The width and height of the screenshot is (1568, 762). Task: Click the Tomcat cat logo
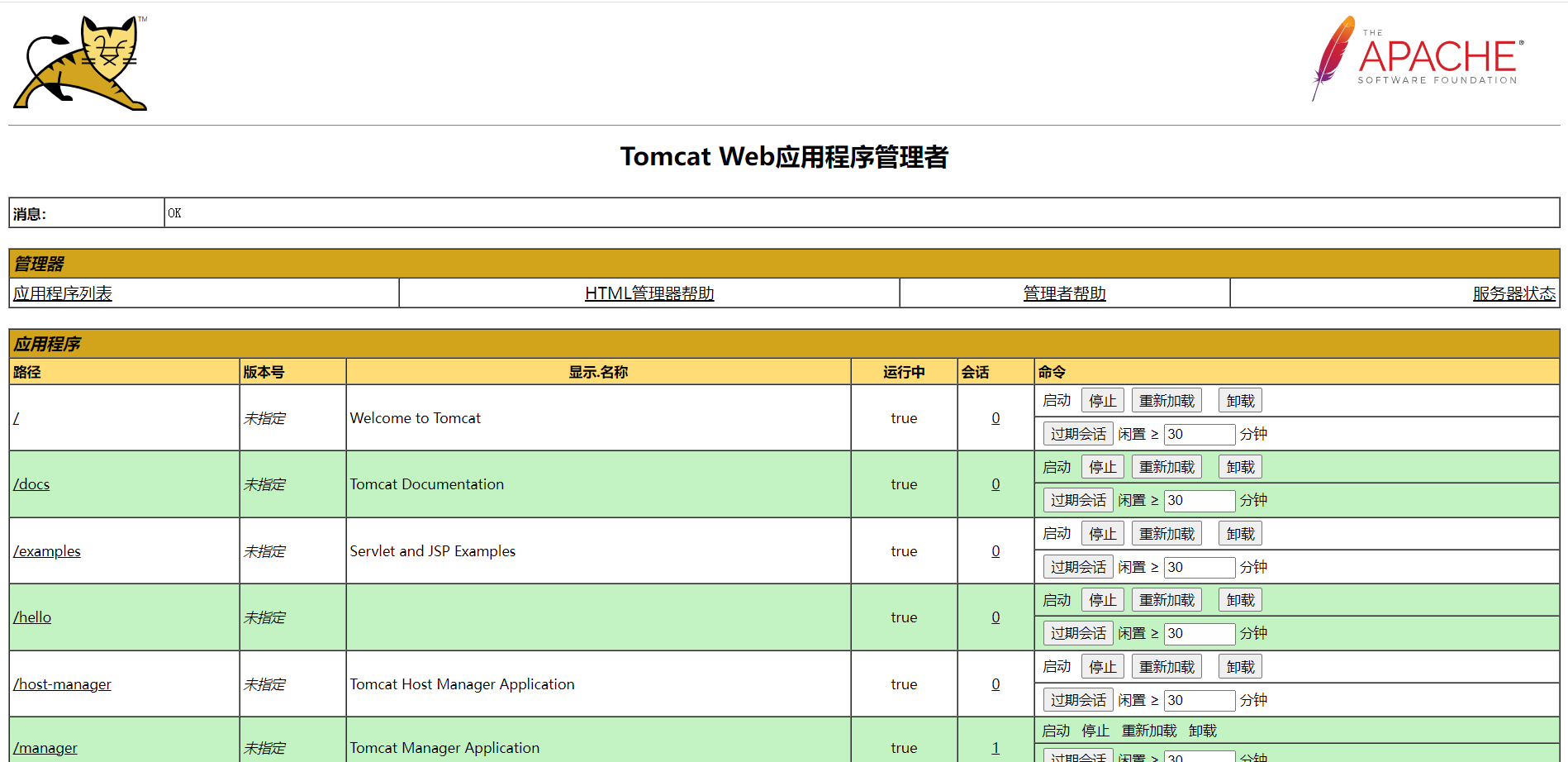point(78,62)
